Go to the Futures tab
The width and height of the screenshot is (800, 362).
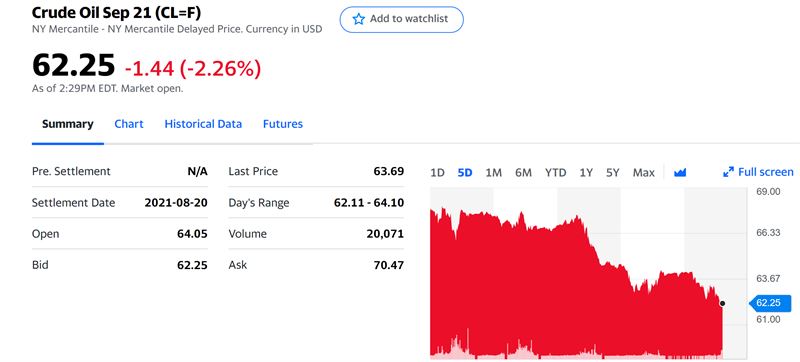[x=283, y=124]
